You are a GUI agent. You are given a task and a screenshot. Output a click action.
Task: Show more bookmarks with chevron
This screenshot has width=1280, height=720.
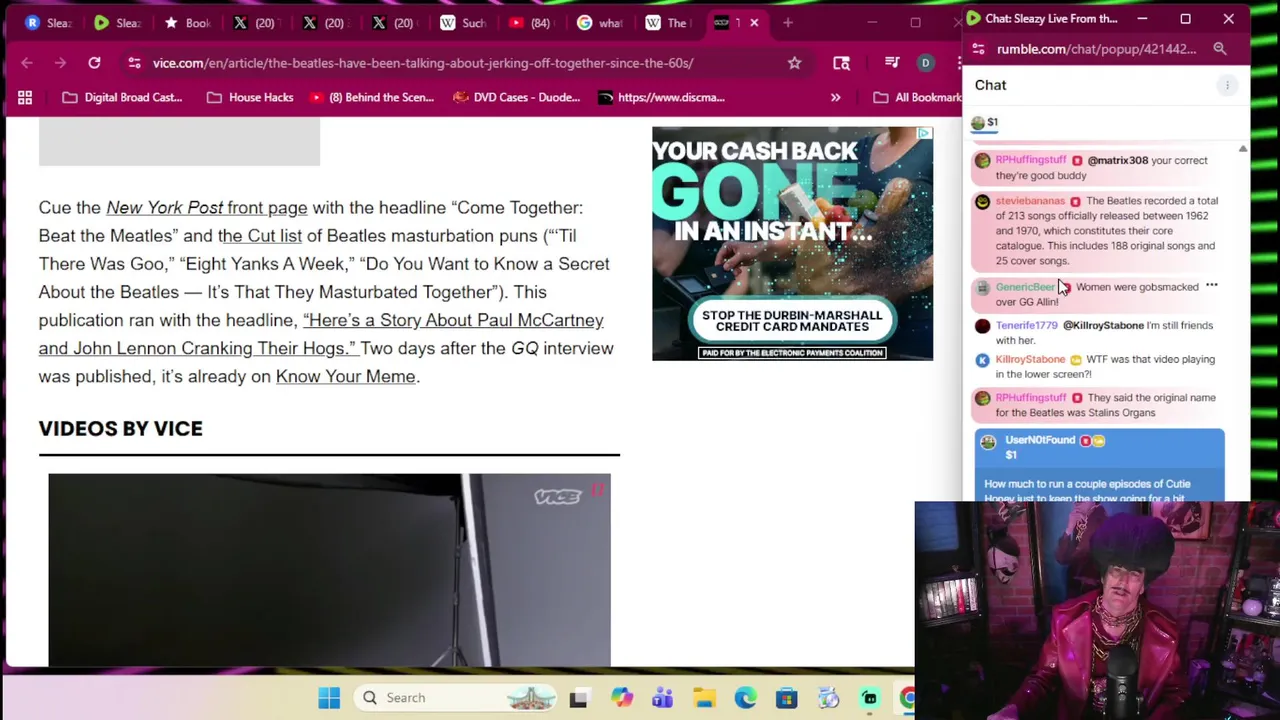tap(835, 97)
